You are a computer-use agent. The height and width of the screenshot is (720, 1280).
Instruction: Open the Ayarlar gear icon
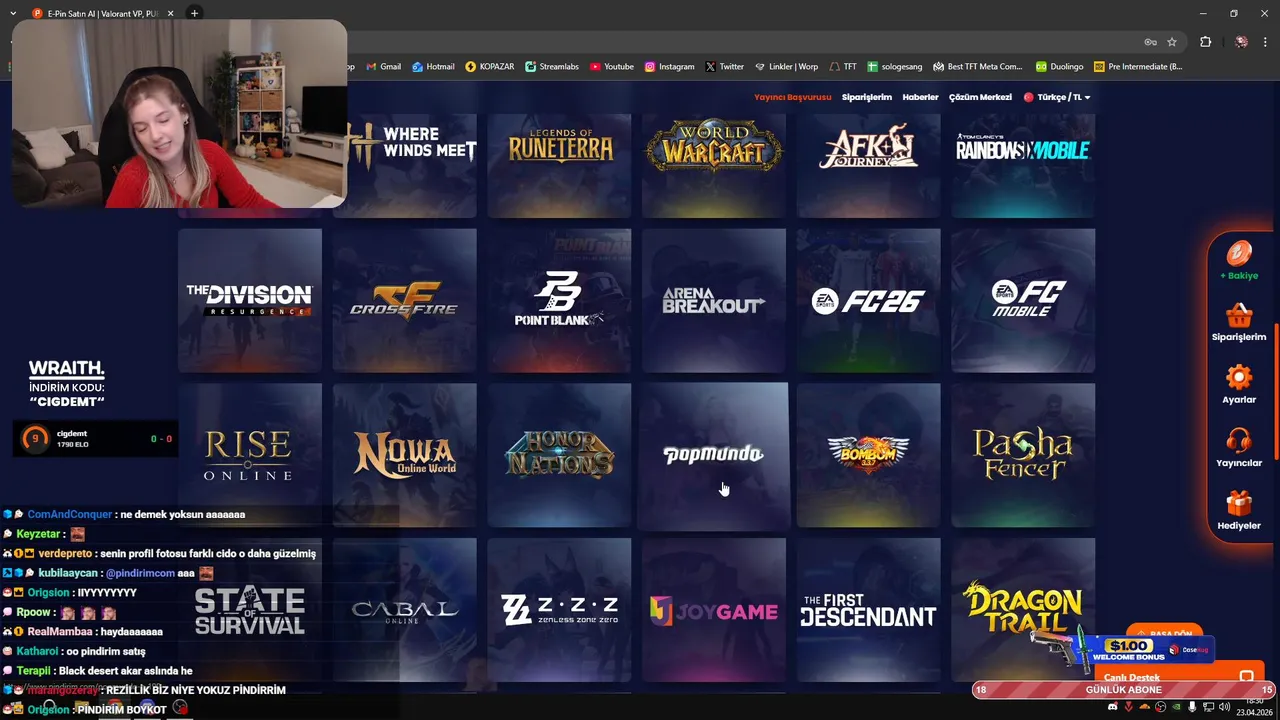(x=1239, y=378)
